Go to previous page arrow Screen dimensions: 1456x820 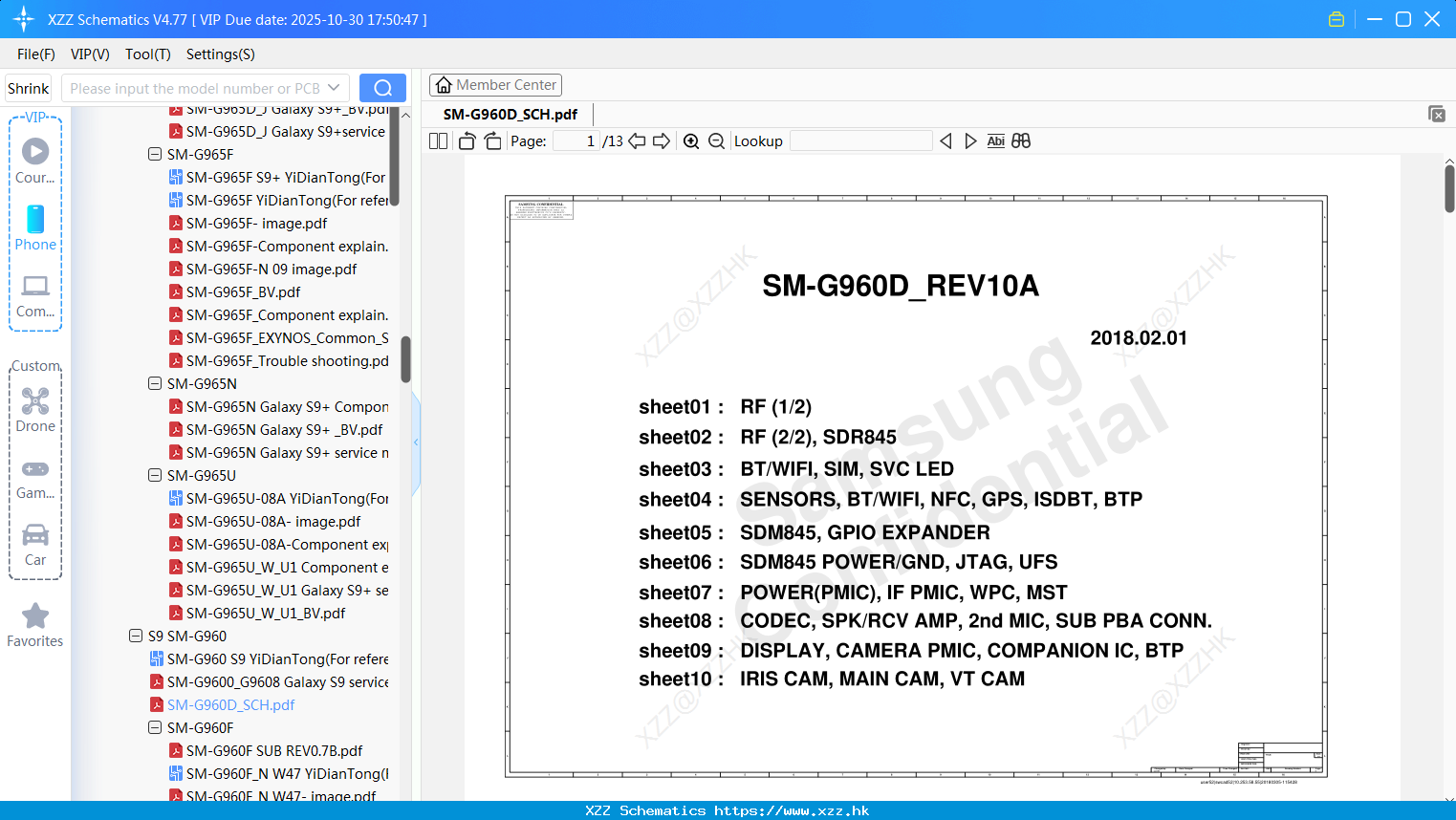(637, 141)
